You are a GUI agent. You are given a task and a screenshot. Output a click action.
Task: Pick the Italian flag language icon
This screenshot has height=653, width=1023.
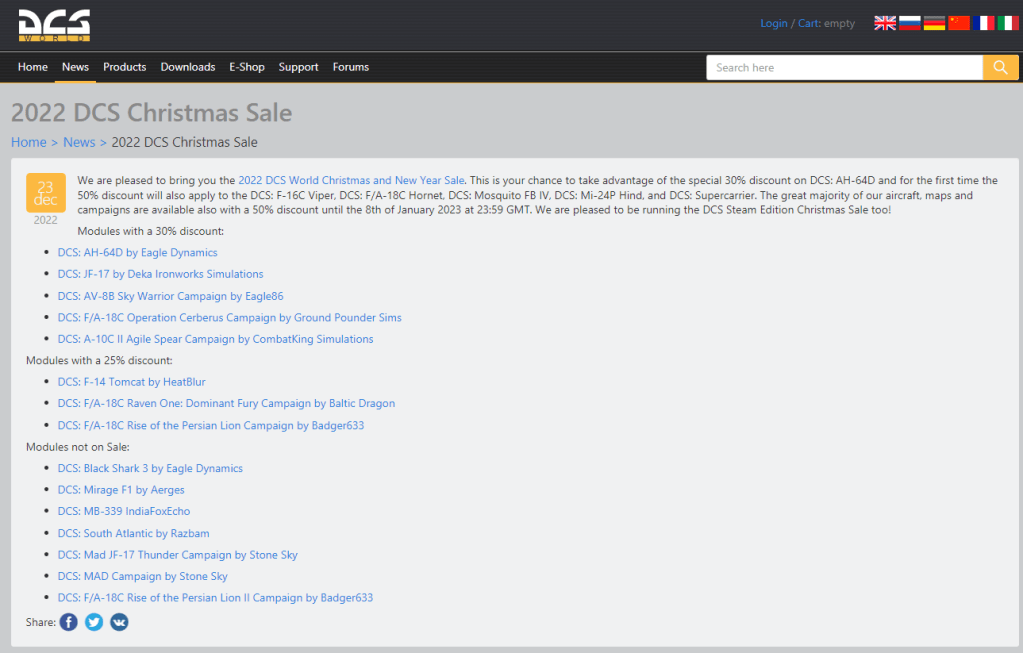[1008, 23]
